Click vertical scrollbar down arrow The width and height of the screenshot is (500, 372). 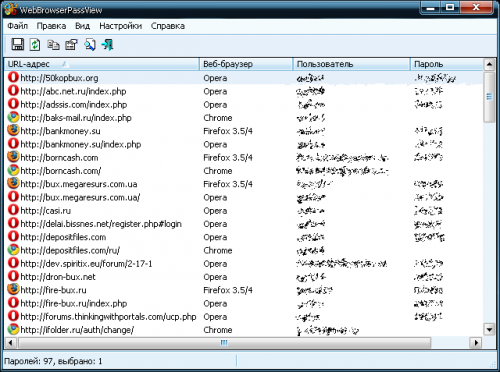click(489, 330)
